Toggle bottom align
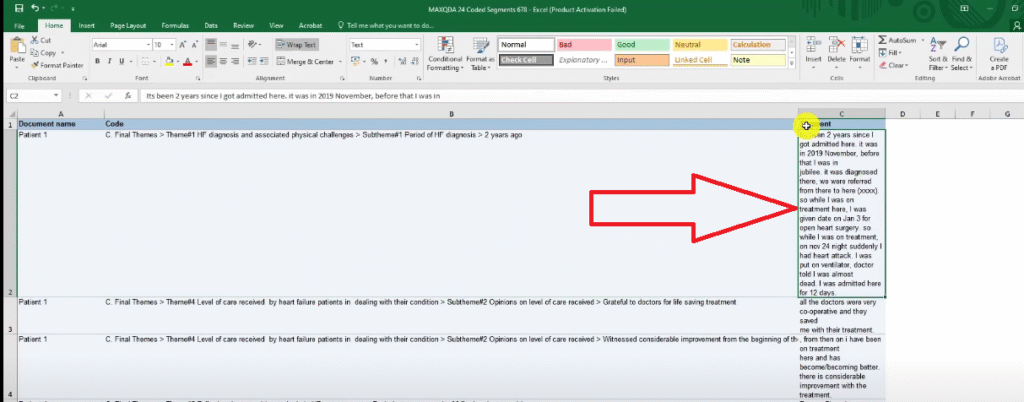 click(234, 45)
